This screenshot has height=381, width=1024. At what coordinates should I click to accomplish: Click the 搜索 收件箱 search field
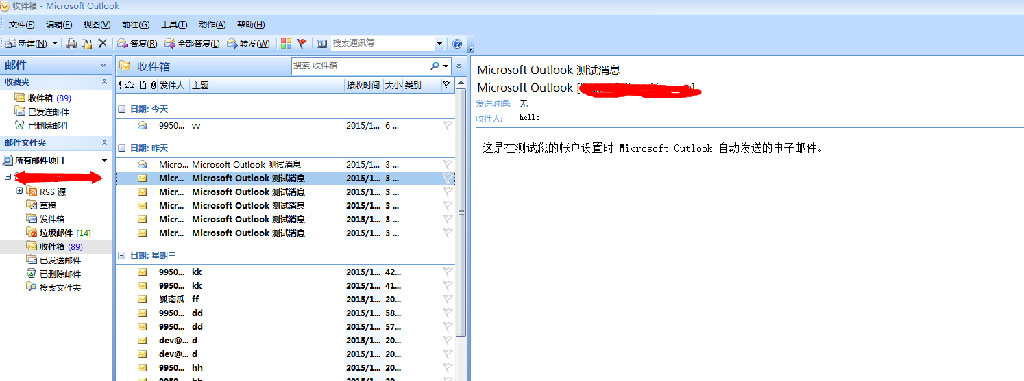point(359,66)
